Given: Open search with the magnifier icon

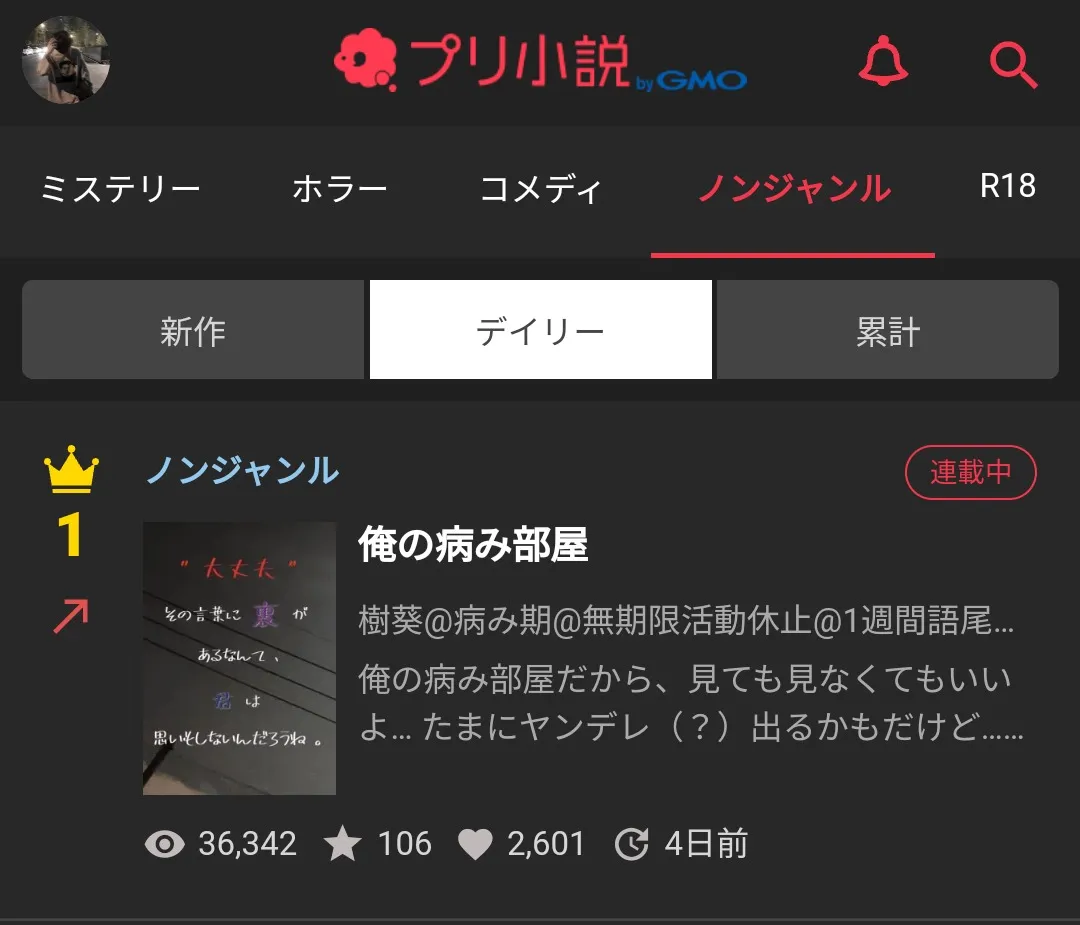Looking at the screenshot, I should pyautogui.click(x=1013, y=65).
